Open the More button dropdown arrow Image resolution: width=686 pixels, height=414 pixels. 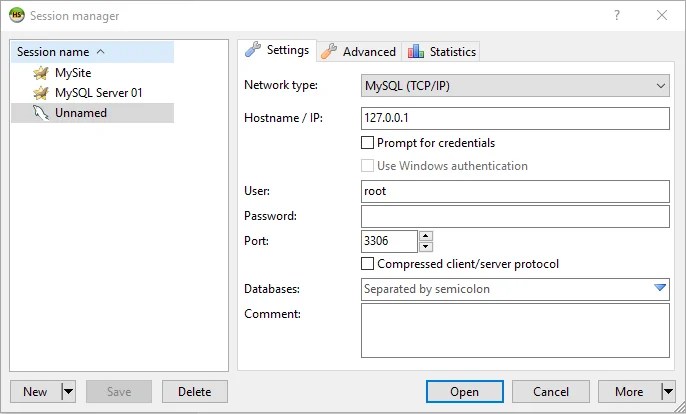[x=668, y=391]
